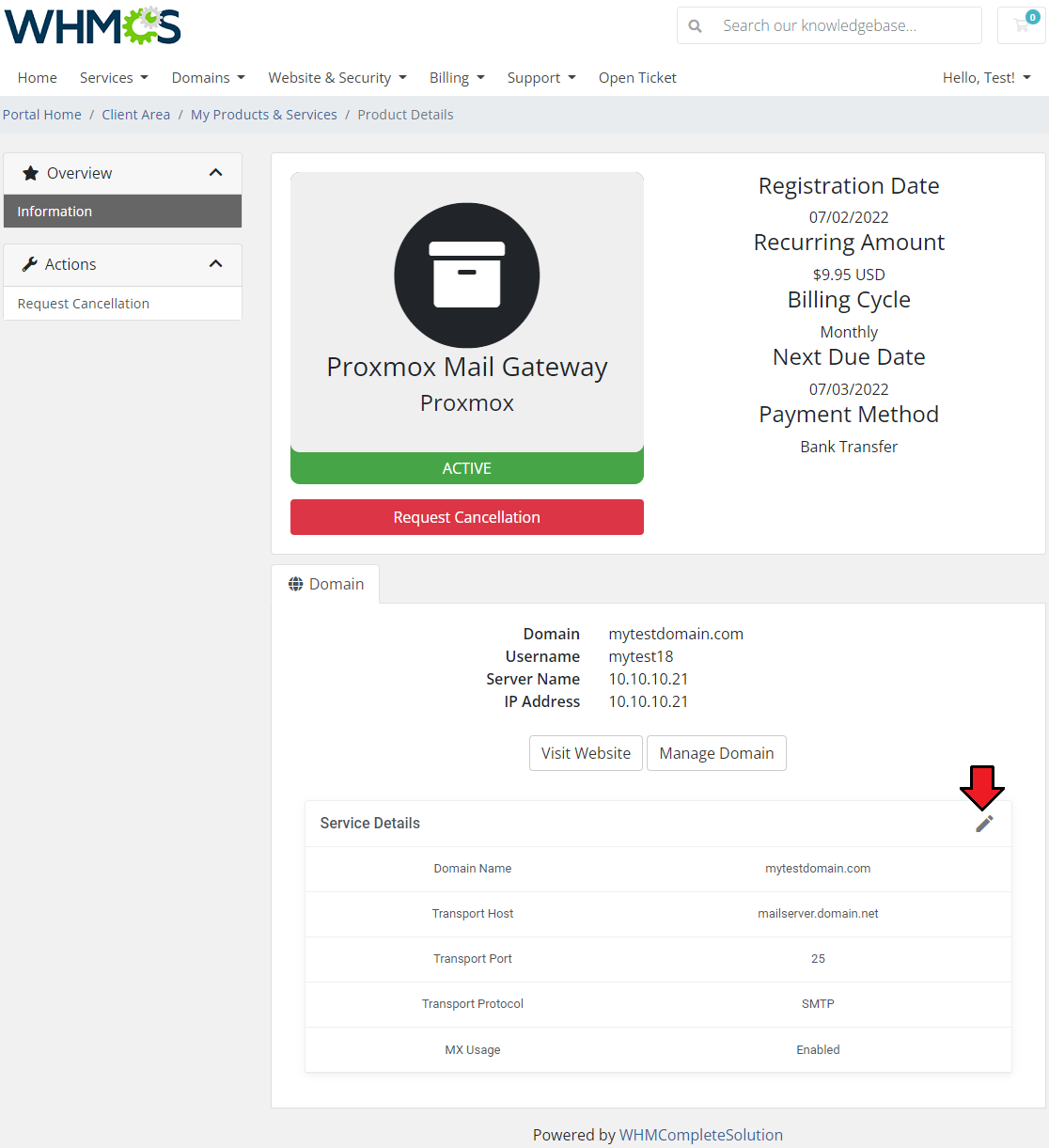This screenshot has width=1049, height=1148.
Task: Click the mailserver.domain.net transport host value
Action: pyautogui.click(x=818, y=914)
